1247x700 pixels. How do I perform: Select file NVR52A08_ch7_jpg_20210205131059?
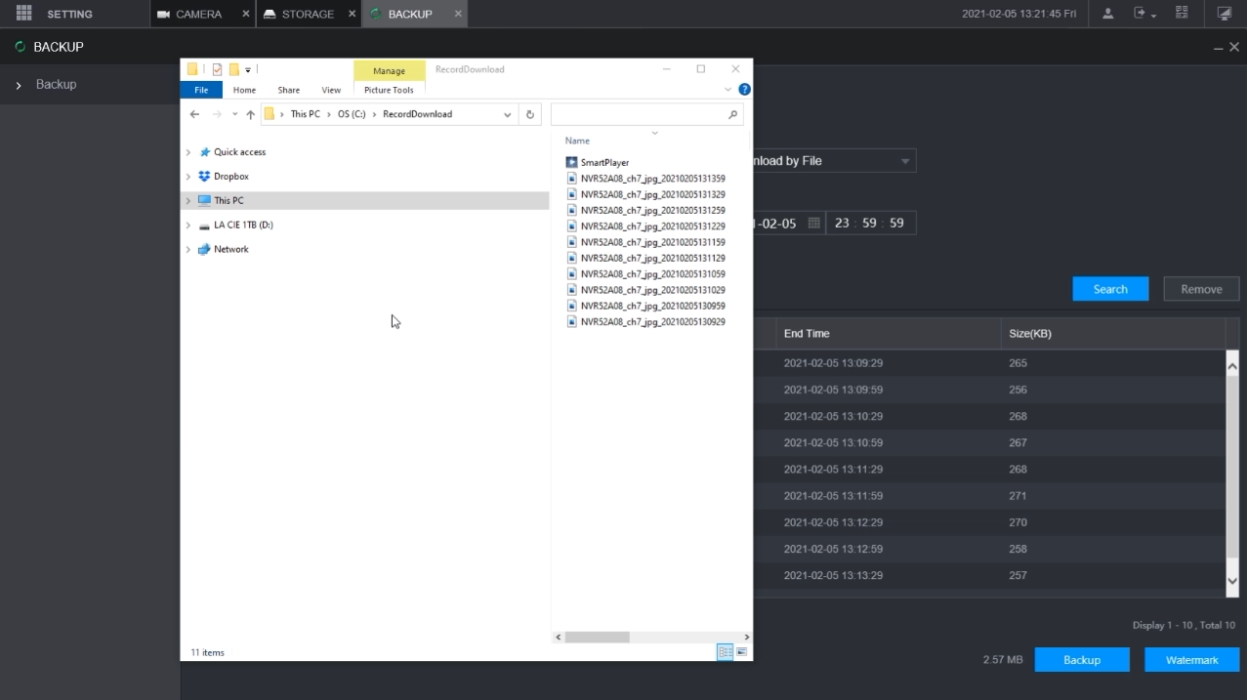coord(653,274)
